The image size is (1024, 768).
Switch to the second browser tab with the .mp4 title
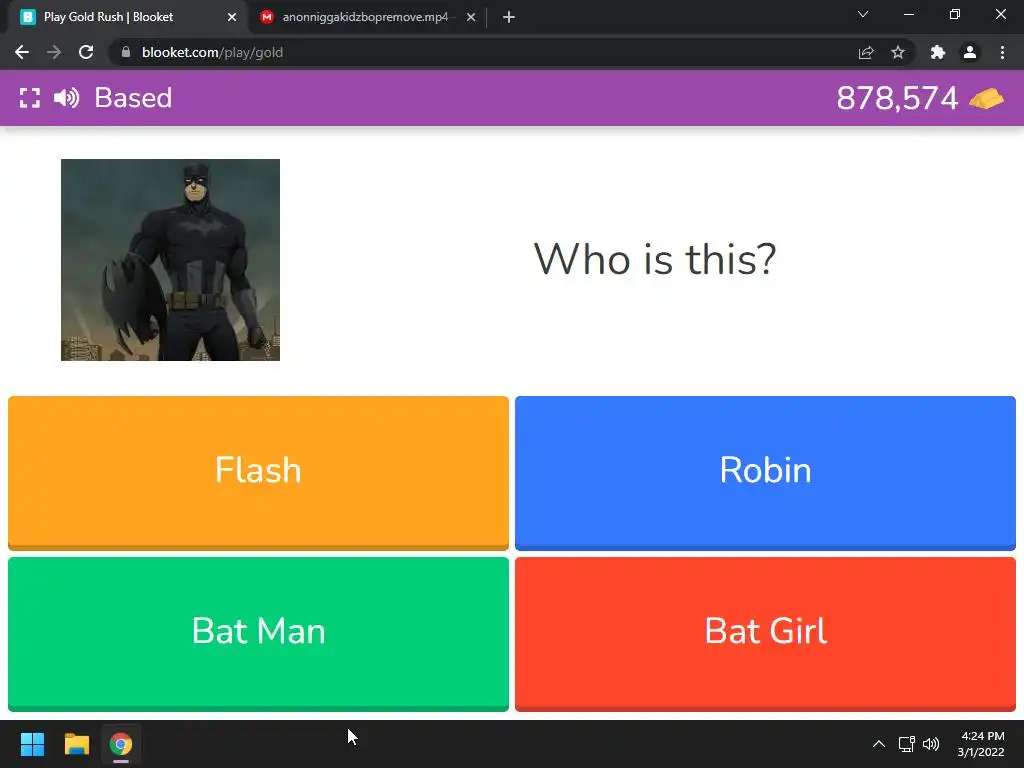tap(365, 17)
